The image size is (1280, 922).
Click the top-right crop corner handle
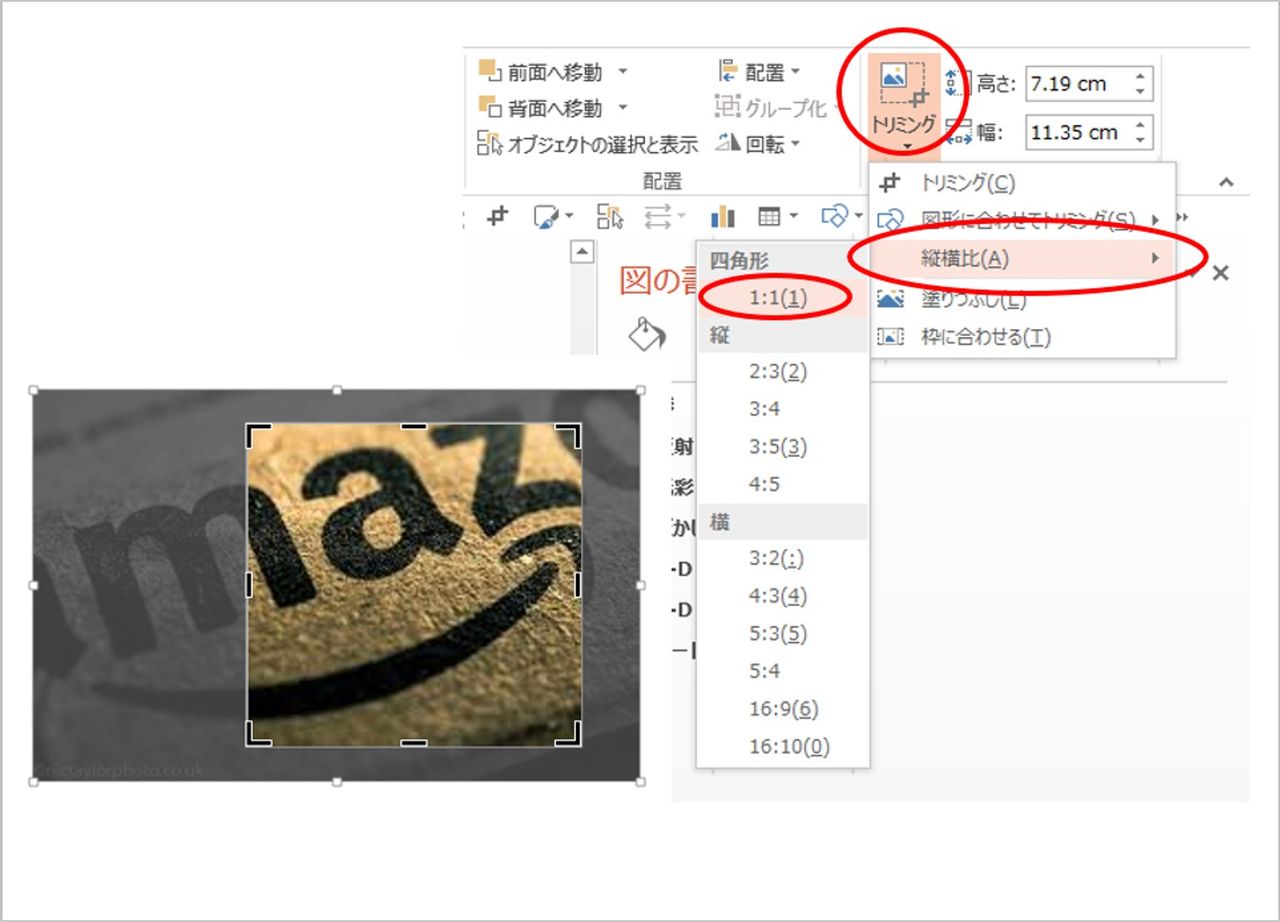click(570, 434)
